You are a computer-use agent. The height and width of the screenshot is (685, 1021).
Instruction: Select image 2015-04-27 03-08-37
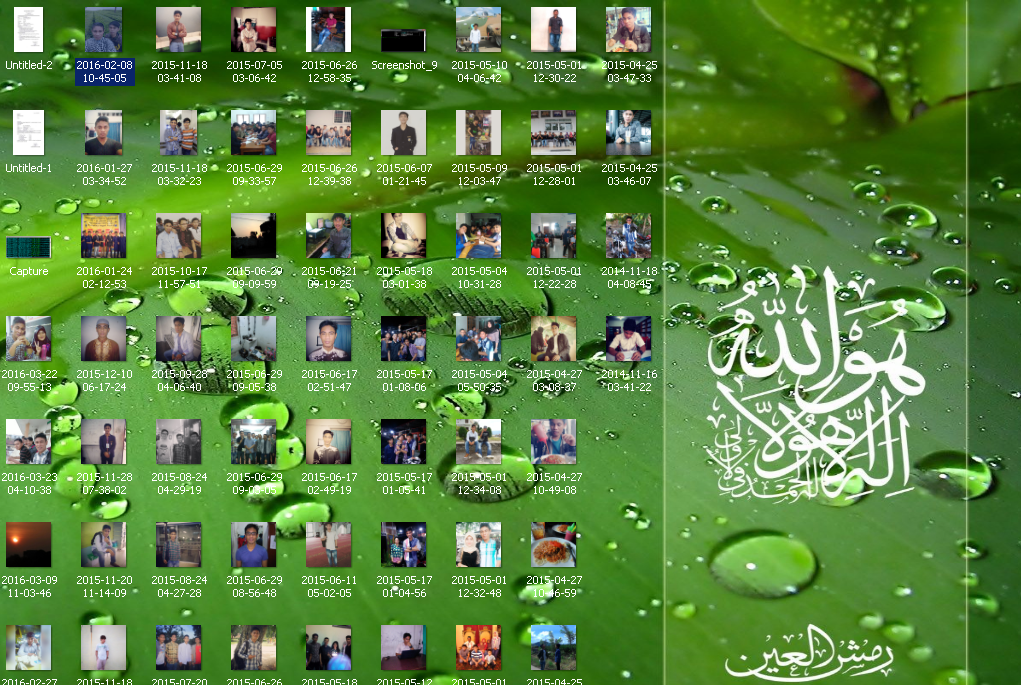pos(553,339)
